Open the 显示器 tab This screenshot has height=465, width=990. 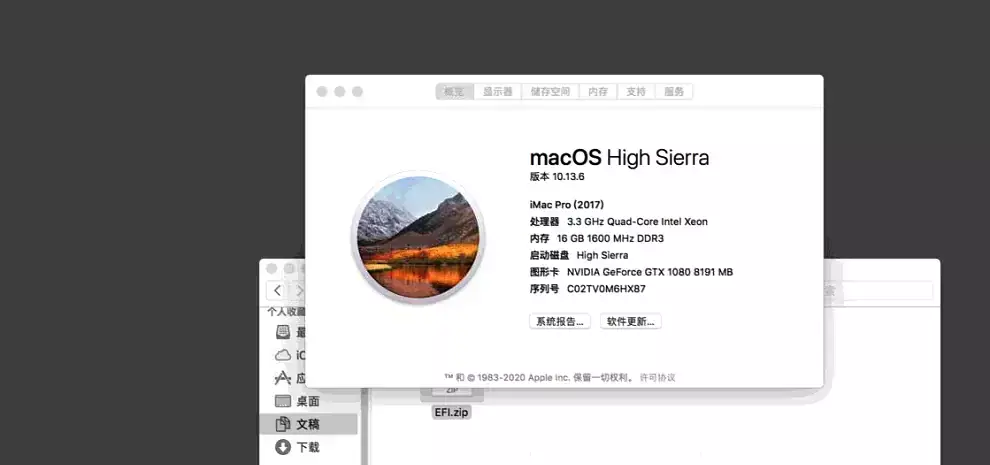tap(498, 92)
